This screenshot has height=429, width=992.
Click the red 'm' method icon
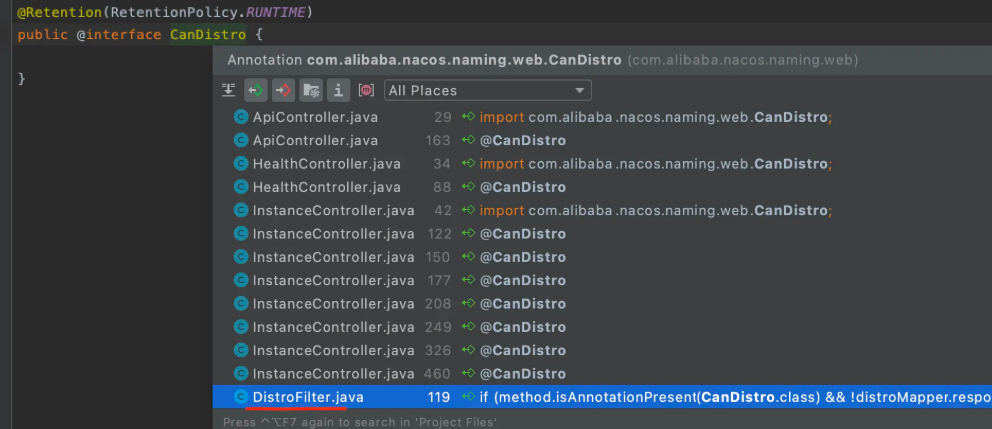coord(366,91)
